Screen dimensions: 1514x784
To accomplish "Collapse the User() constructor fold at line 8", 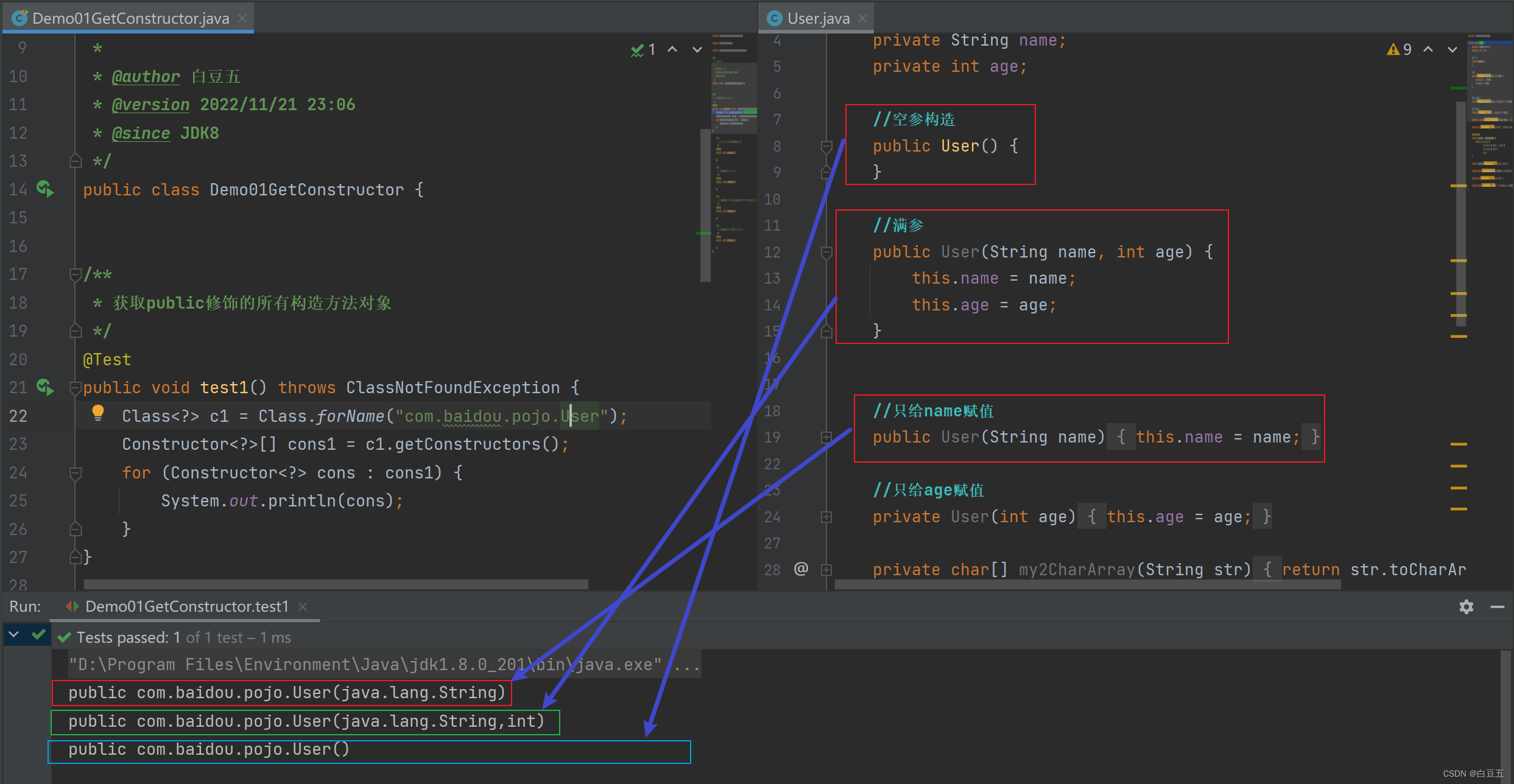I will click(826, 146).
